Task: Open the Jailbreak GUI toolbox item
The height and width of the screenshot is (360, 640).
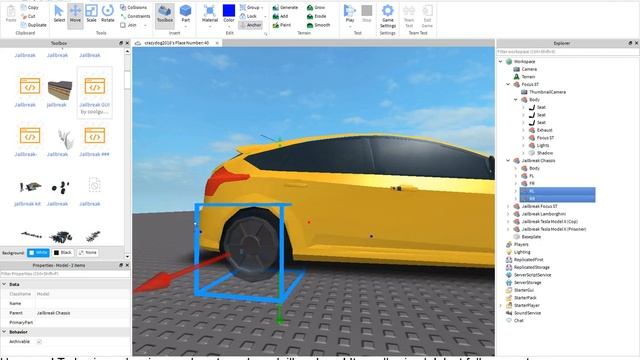Action: point(94,94)
